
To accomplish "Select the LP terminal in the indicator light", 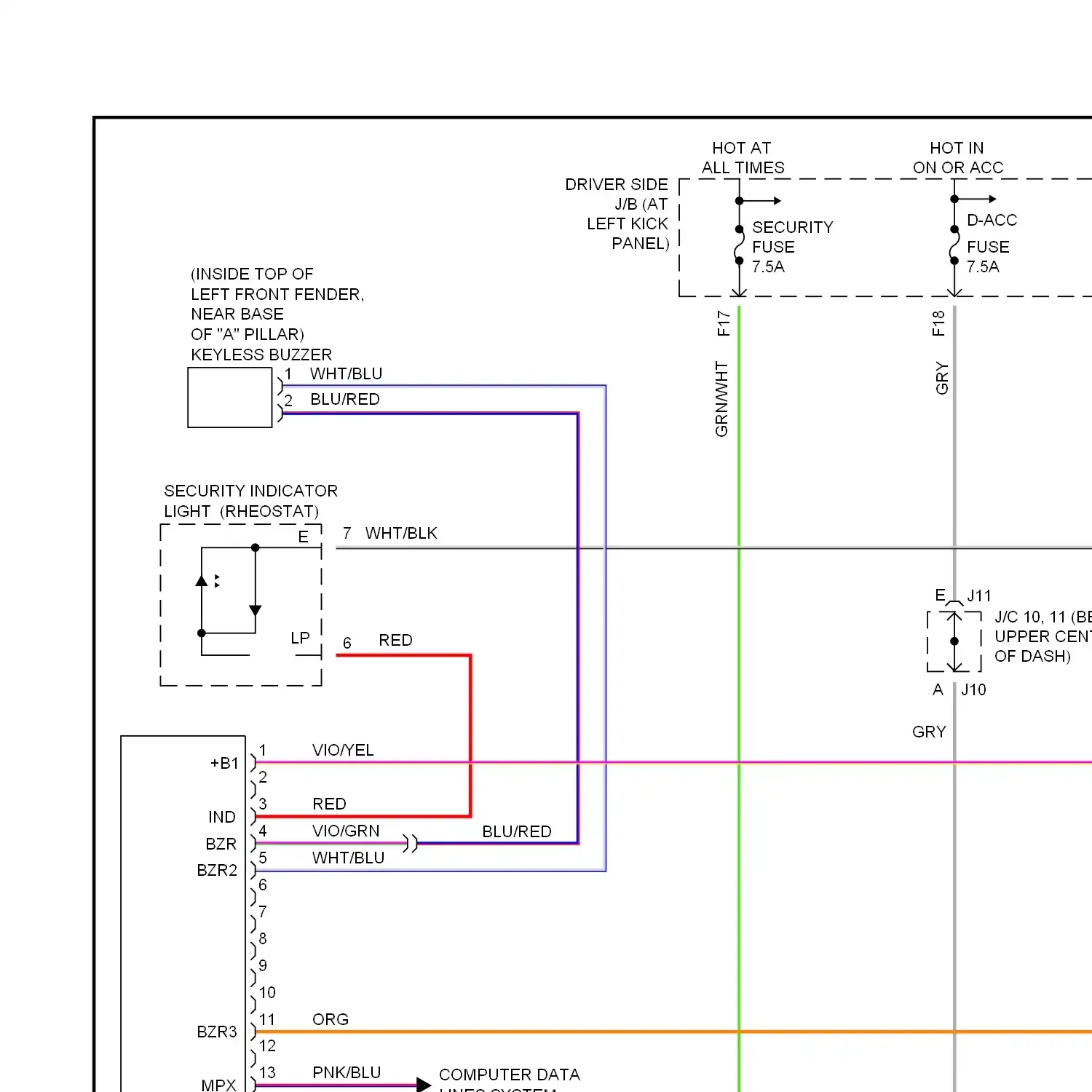I will coord(300,638).
